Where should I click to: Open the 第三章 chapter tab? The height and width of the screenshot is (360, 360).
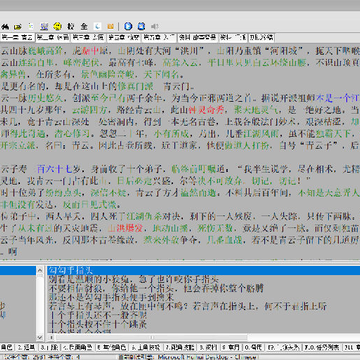pos(88,37)
